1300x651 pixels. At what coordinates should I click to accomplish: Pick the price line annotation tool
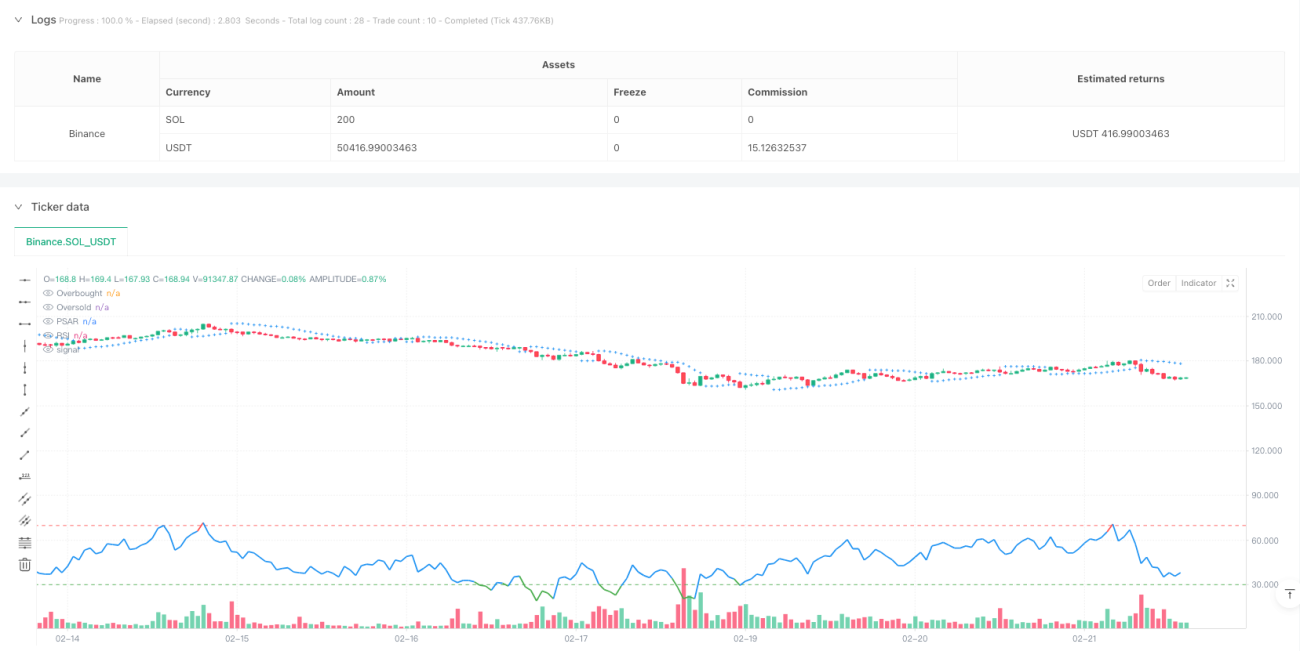point(25,476)
